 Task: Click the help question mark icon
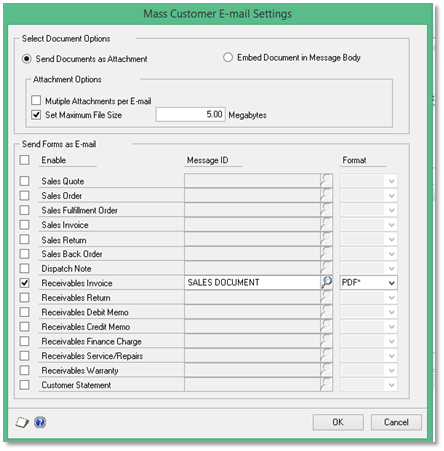[40, 423]
